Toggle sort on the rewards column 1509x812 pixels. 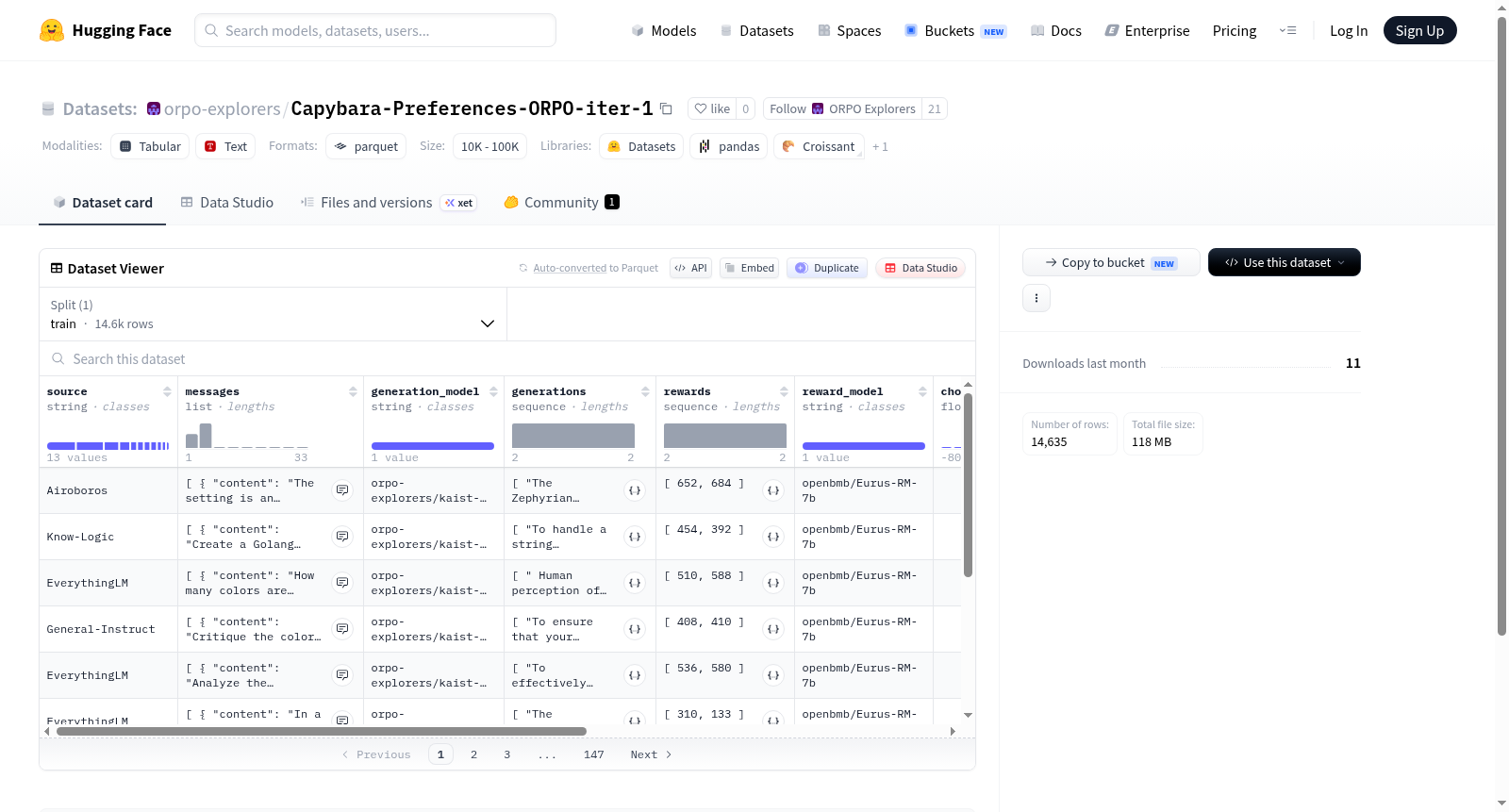point(784,391)
